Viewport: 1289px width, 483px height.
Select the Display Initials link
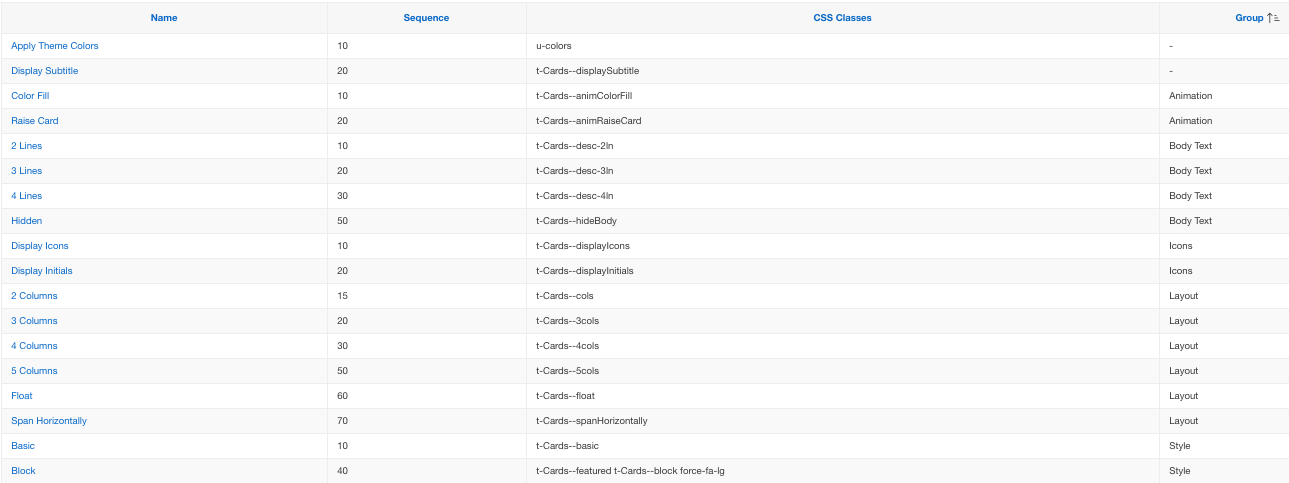(42, 271)
